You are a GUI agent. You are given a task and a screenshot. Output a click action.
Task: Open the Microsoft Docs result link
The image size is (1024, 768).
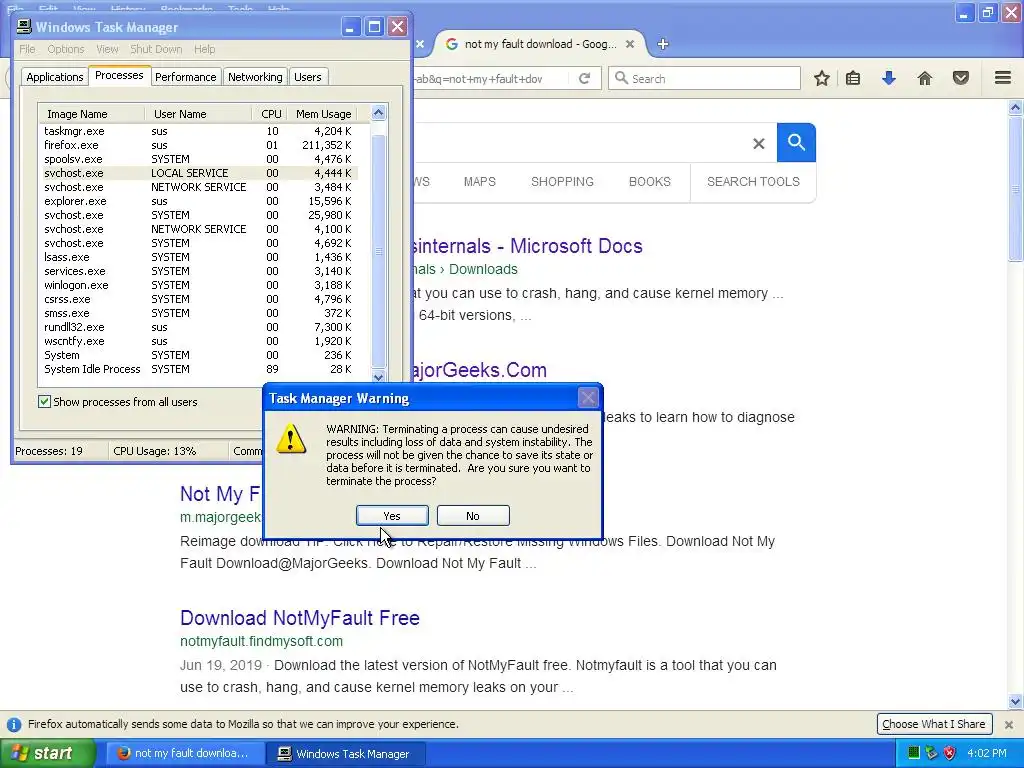528,246
